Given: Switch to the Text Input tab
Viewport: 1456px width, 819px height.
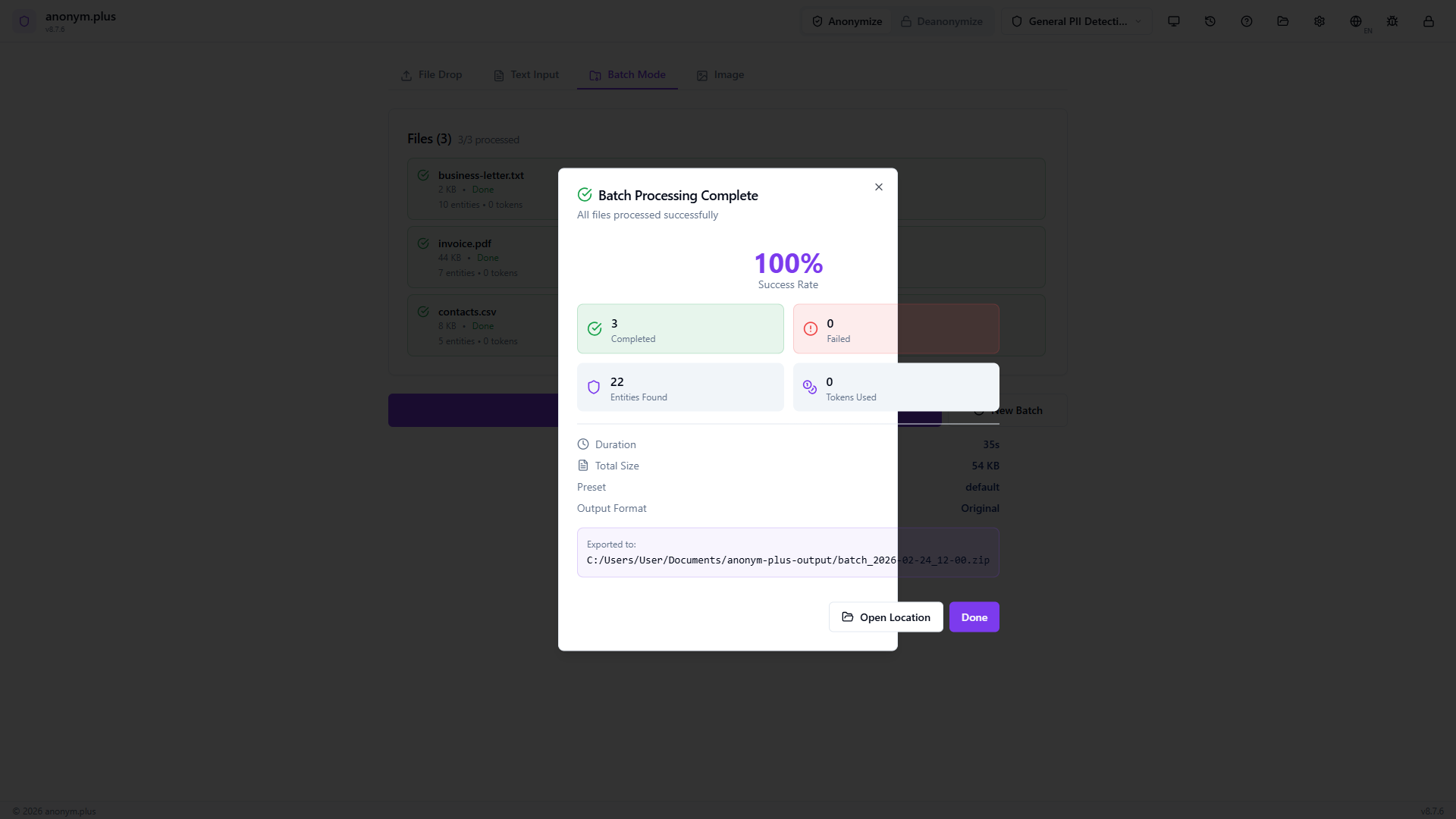Looking at the screenshot, I should click(x=525, y=74).
